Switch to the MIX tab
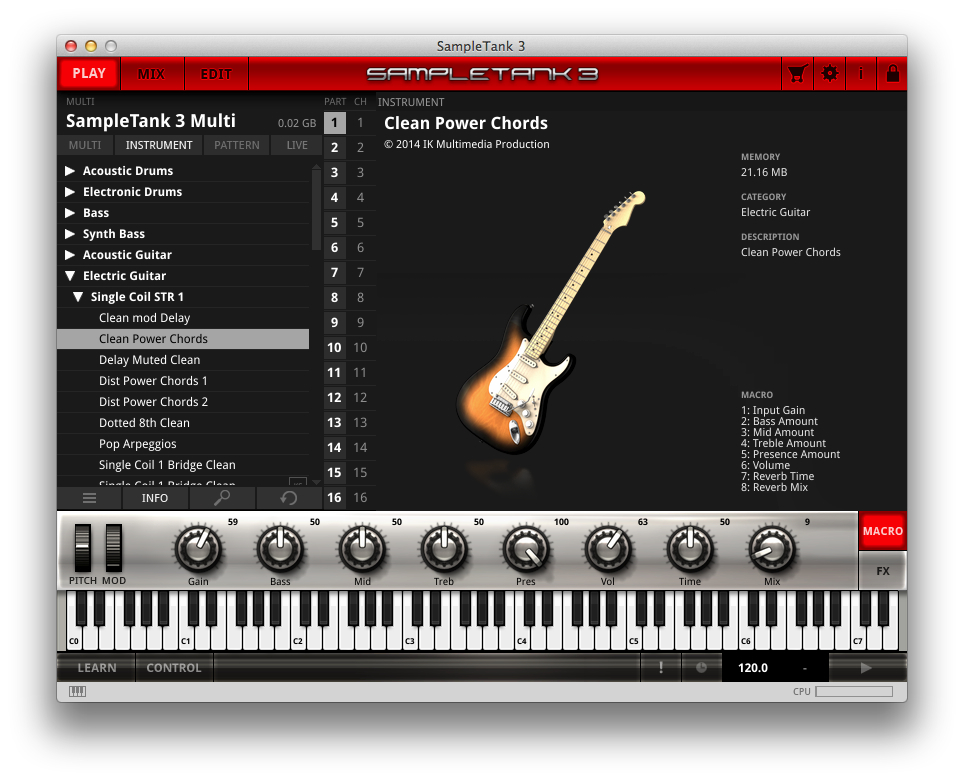964x781 pixels. (152, 73)
